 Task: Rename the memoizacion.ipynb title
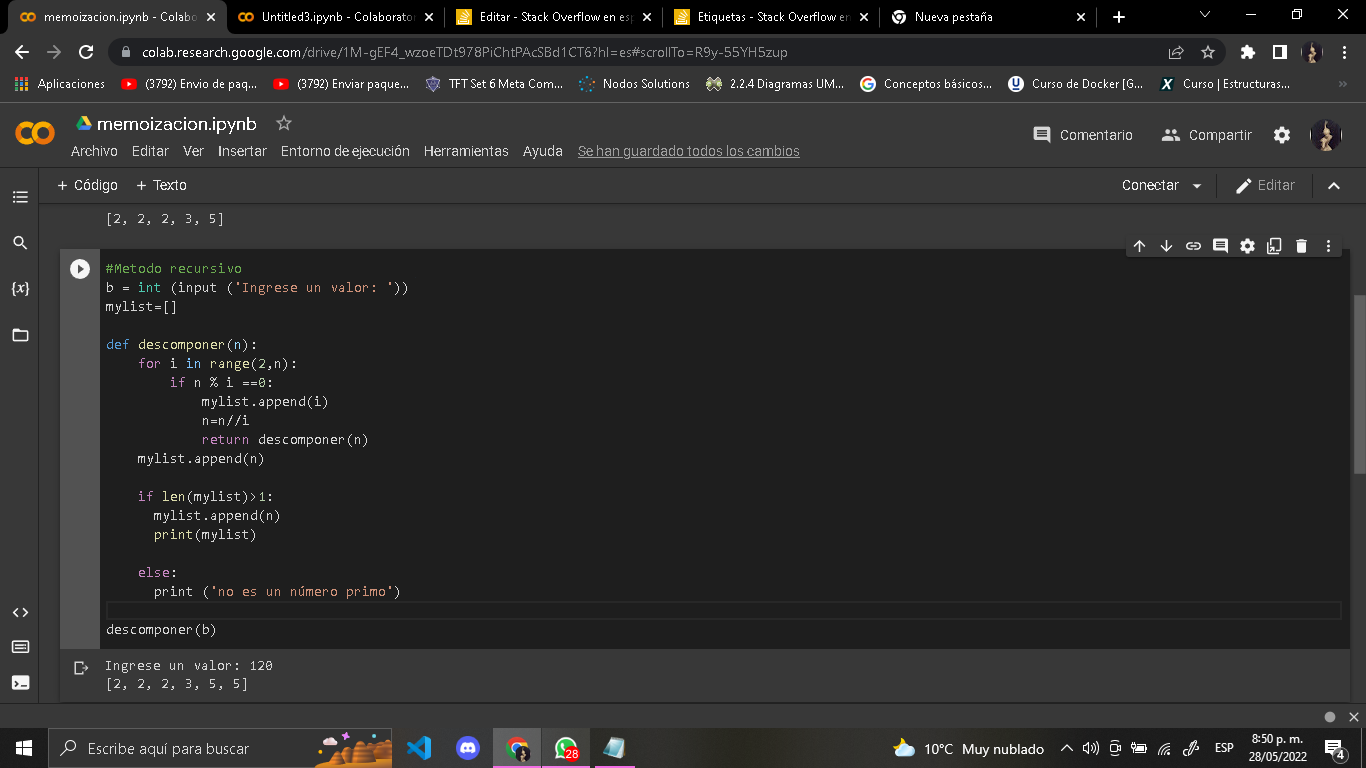point(177,124)
